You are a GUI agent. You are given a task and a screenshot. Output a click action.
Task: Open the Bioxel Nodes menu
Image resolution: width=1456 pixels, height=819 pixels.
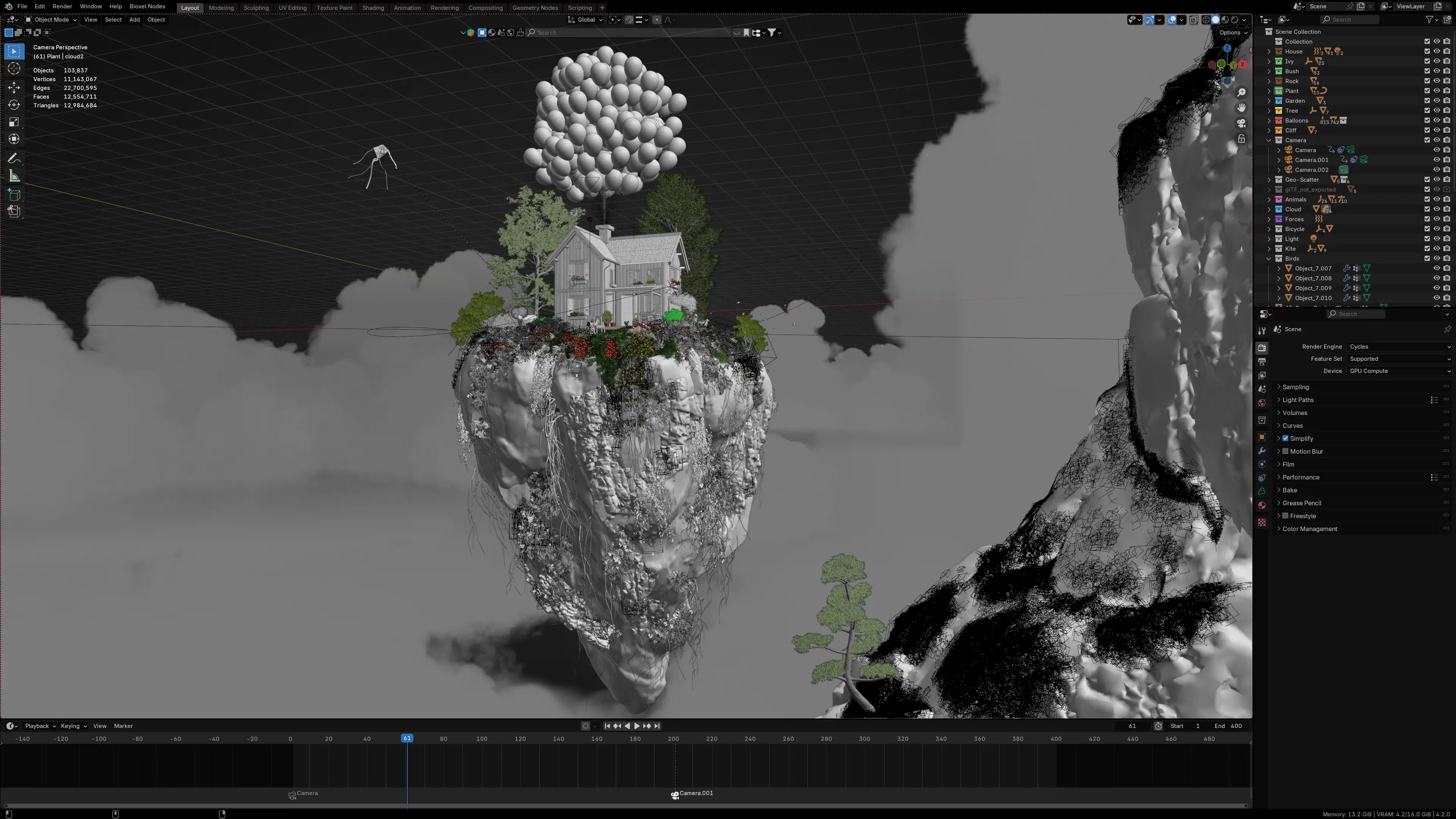click(x=147, y=6)
